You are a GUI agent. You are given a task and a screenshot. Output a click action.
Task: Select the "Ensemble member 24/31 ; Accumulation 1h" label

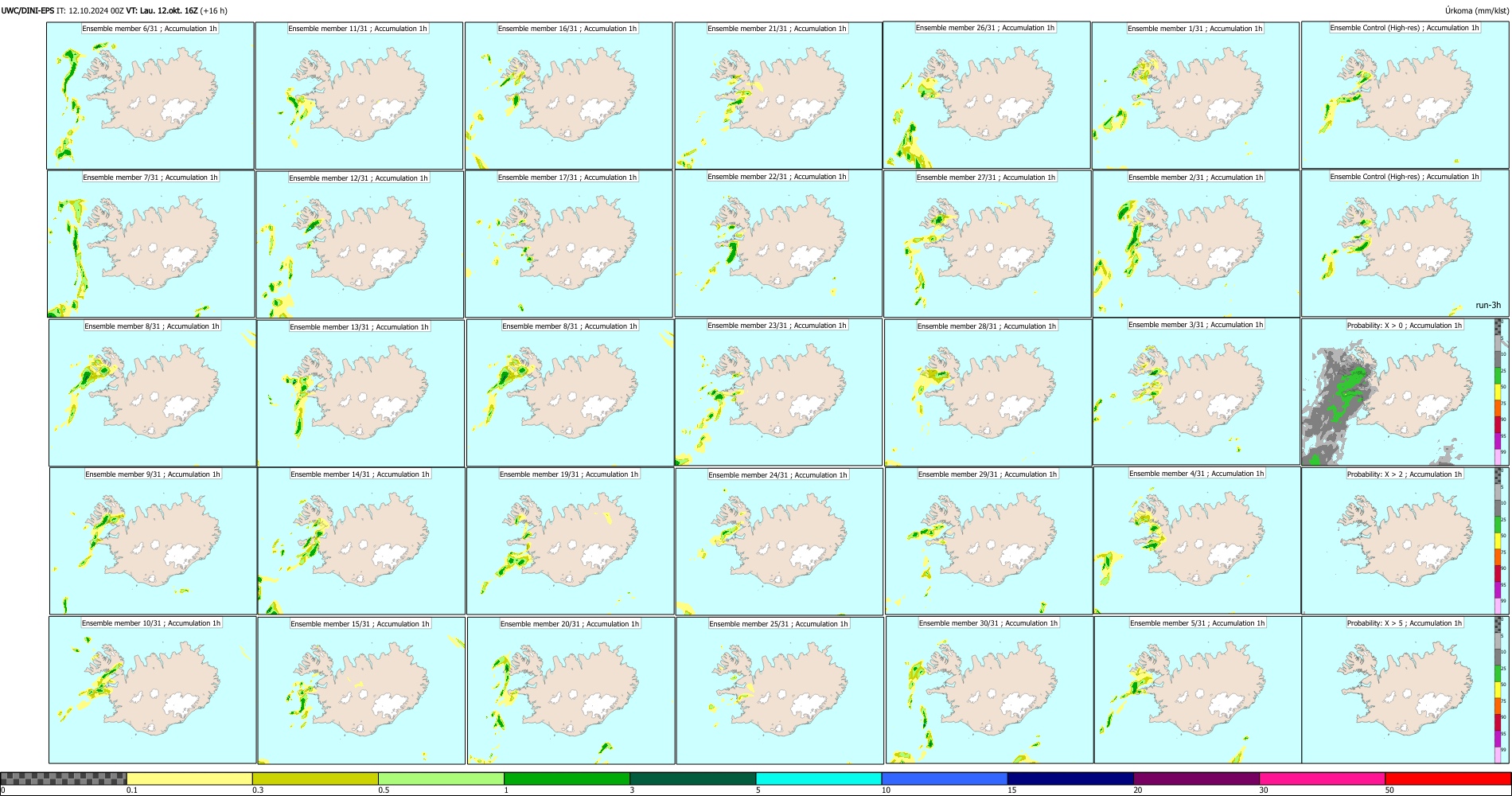click(x=778, y=475)
